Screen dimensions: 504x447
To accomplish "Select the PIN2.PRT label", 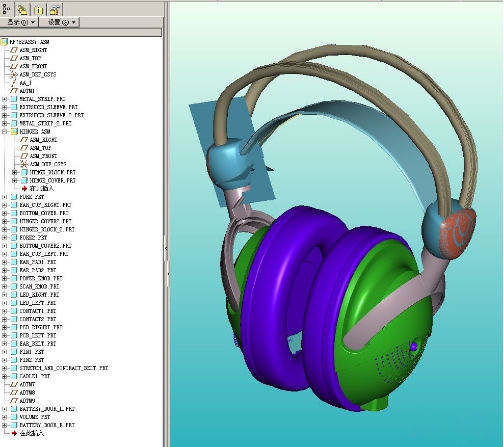I will pyautogui.click(x=32, y=360).
